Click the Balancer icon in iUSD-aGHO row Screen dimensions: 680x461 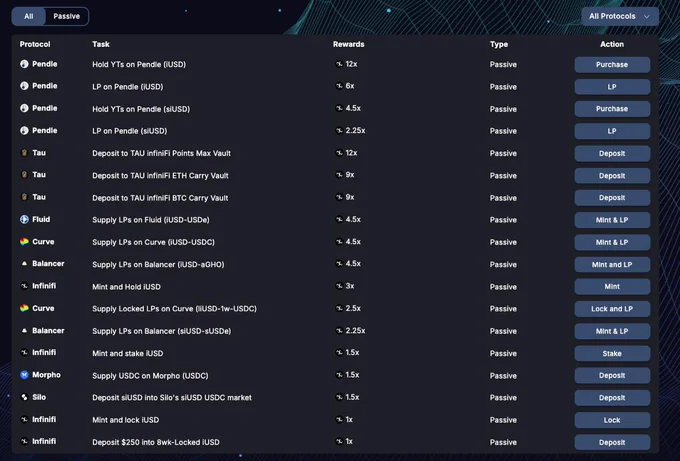click(24, 264)
